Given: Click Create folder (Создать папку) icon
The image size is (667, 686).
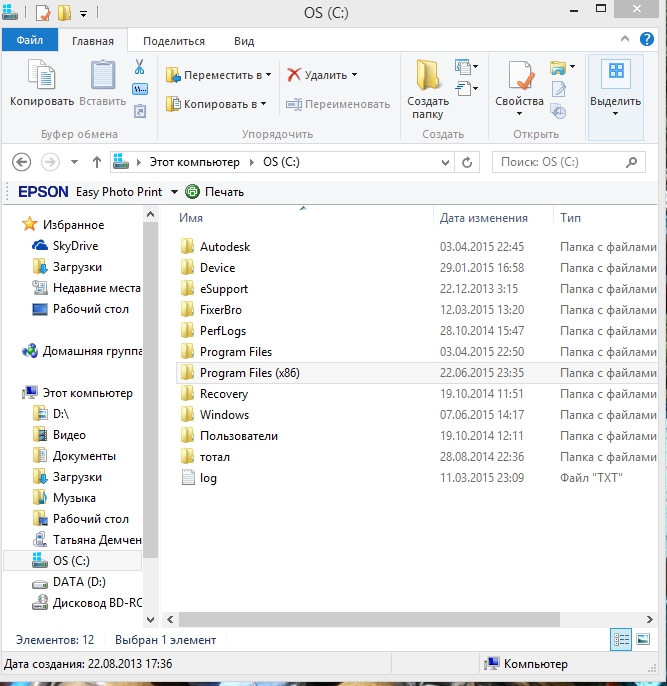Looking at the screenshot, I should tap(428, 87).
